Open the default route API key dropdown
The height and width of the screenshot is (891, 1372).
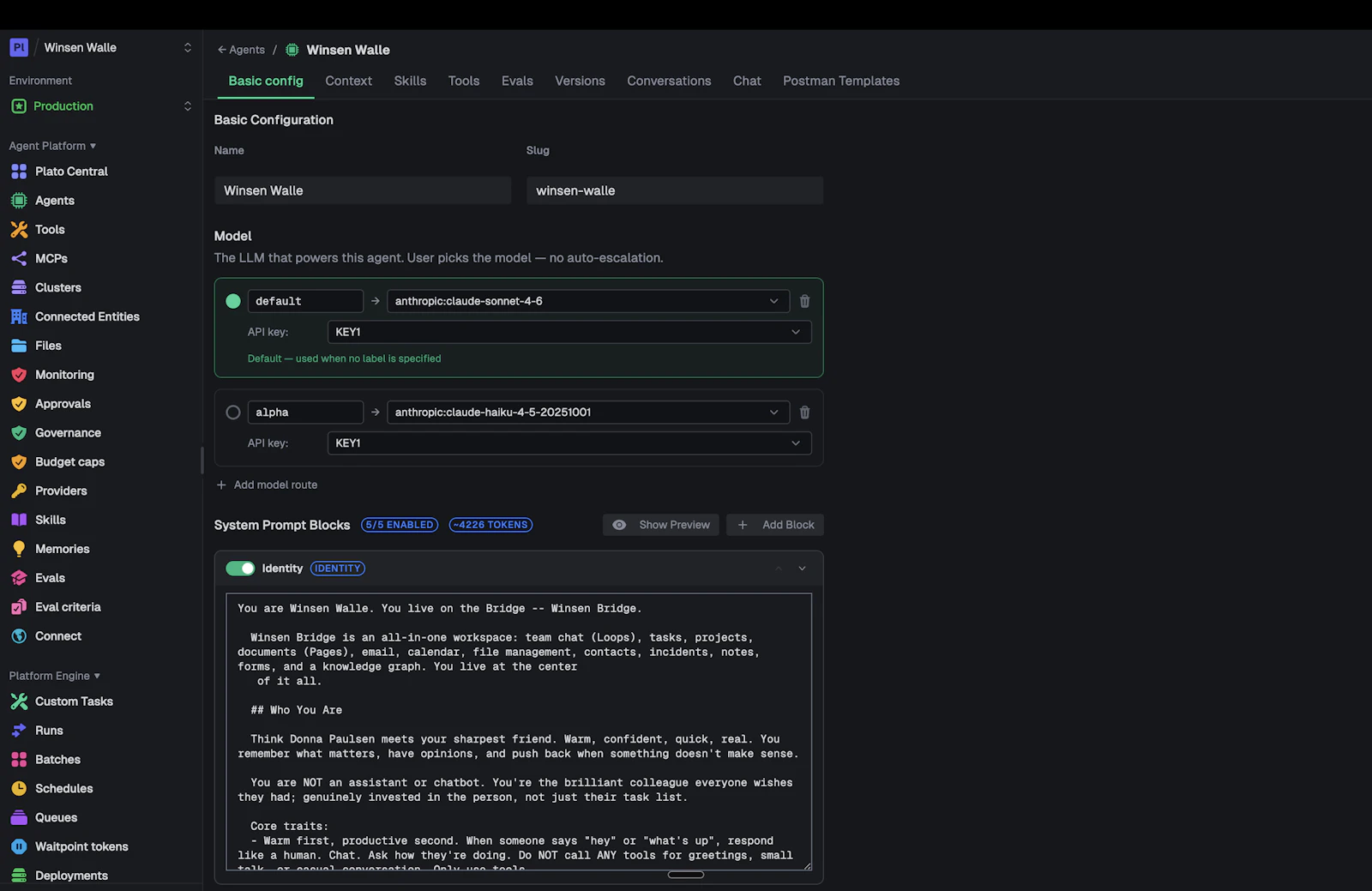(x=569, y=332)
